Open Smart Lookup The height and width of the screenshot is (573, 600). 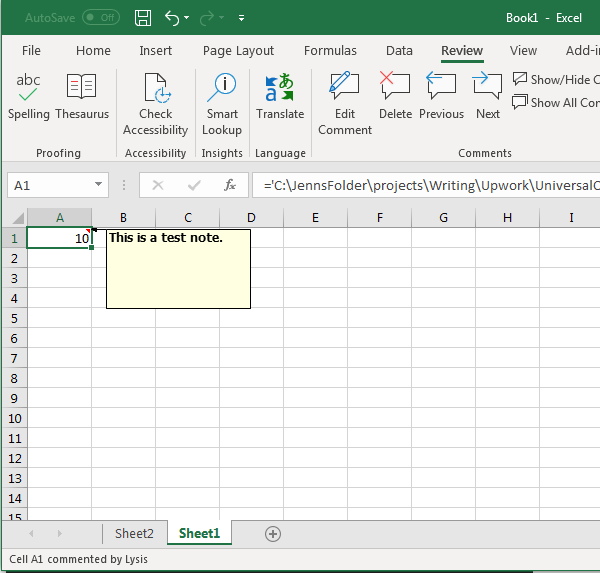222,104
